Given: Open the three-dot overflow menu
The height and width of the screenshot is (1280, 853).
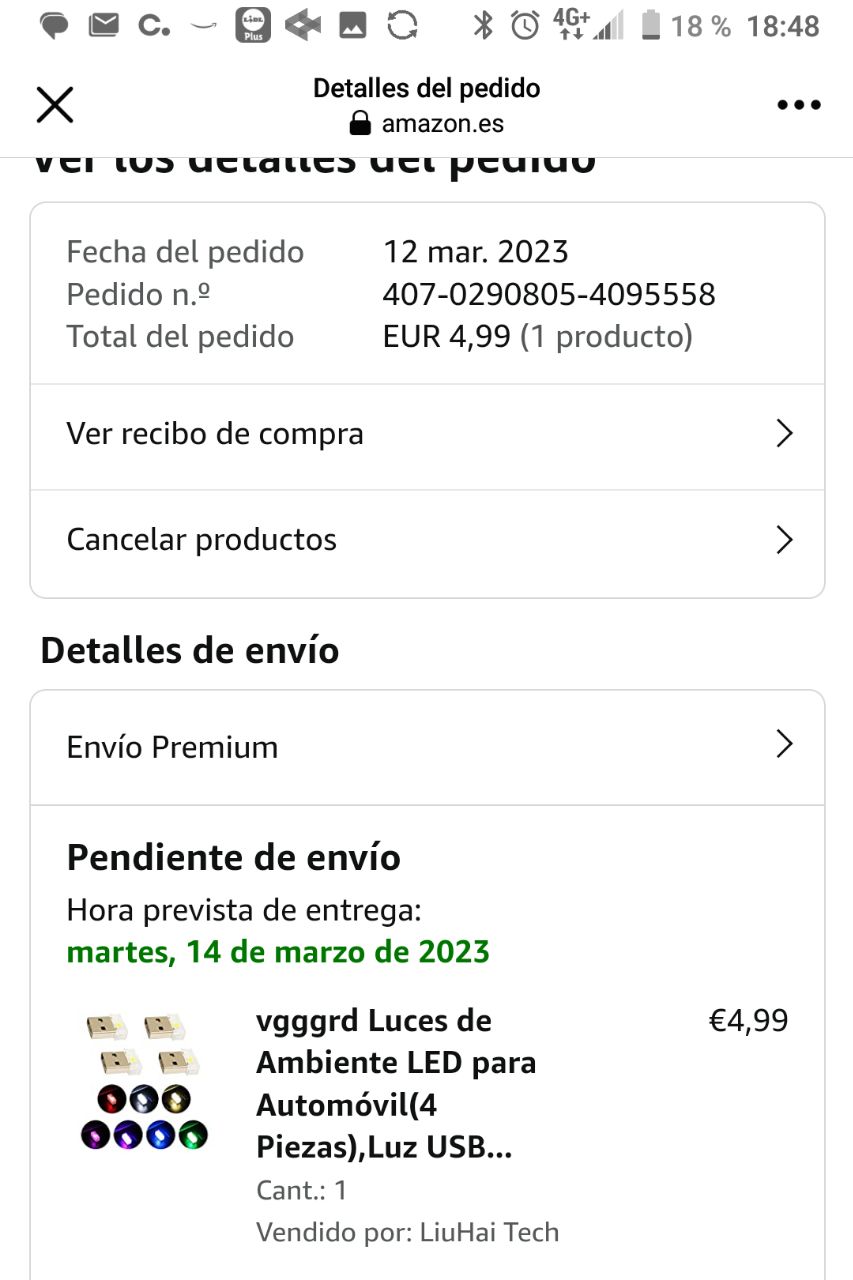Looking at the screenshot, I should 798,105.
